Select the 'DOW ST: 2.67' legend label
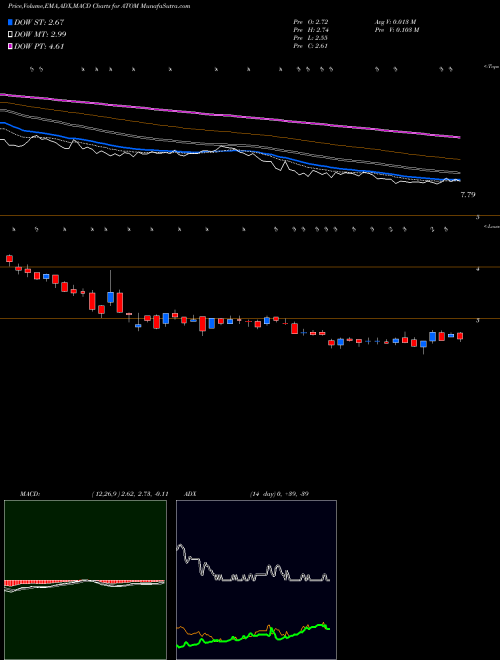 coord(39,22)
